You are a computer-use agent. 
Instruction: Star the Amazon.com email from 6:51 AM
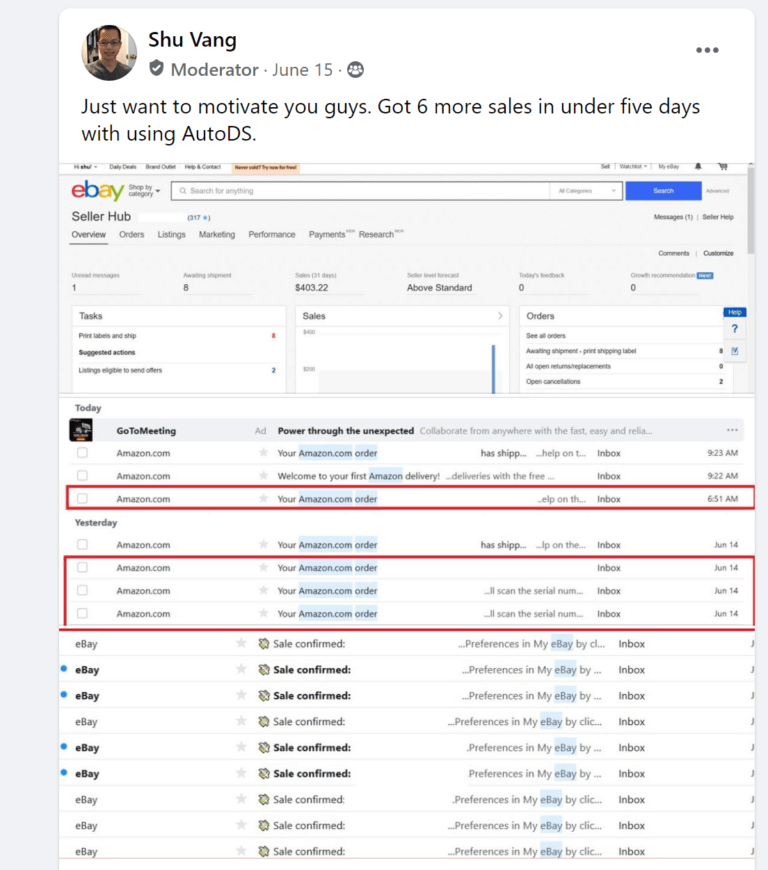(x=264, y=498)
